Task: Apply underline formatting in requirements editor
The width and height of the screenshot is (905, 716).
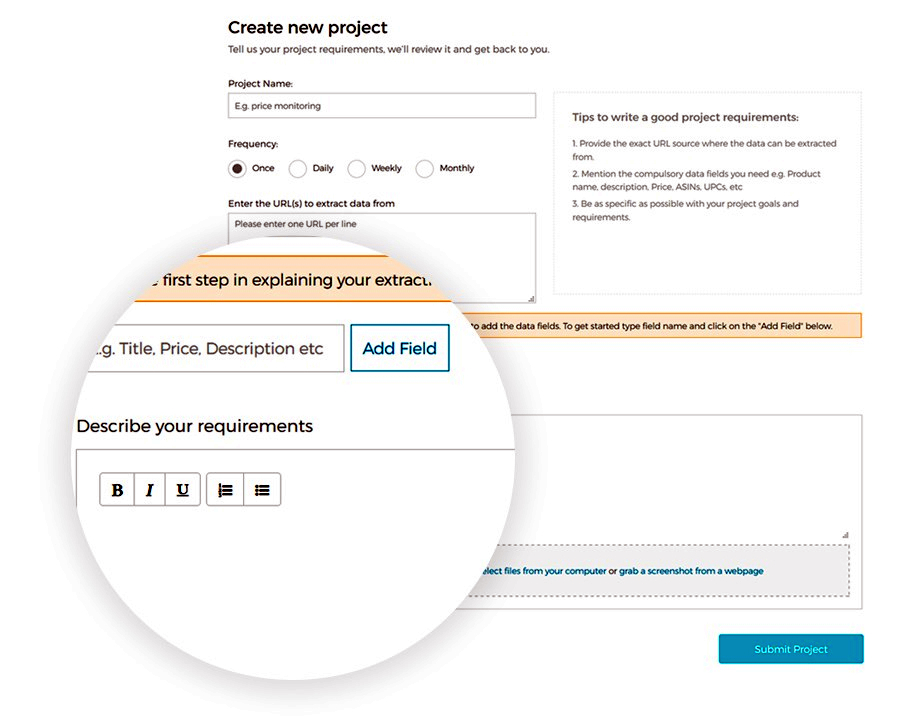Action: tap(182, 489)
